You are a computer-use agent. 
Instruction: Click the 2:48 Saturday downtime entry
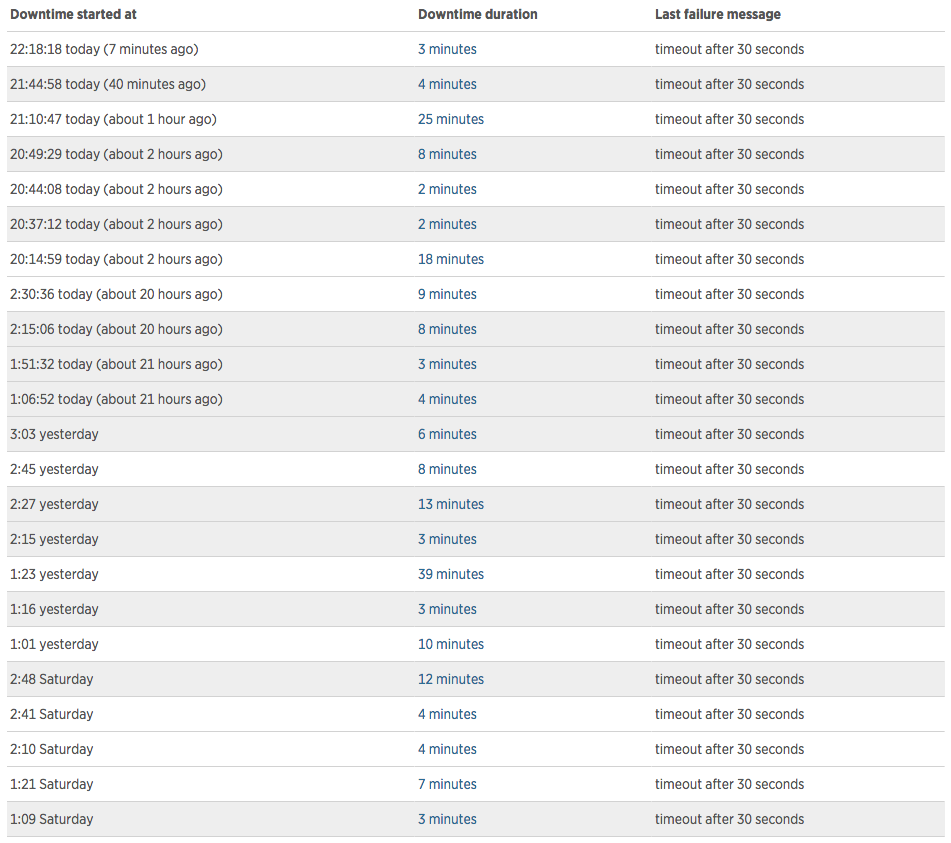click(51, 679)
